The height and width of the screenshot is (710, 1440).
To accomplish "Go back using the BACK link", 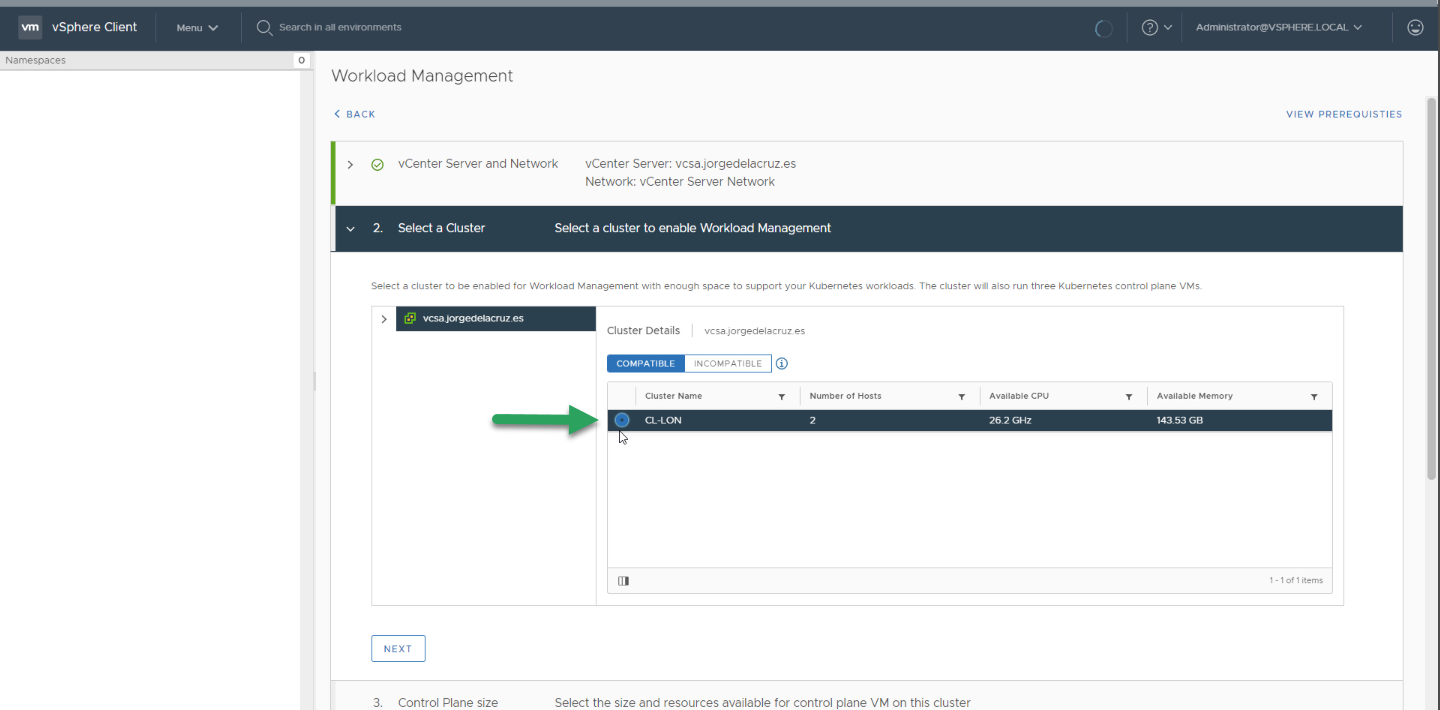I will point(354,114).
